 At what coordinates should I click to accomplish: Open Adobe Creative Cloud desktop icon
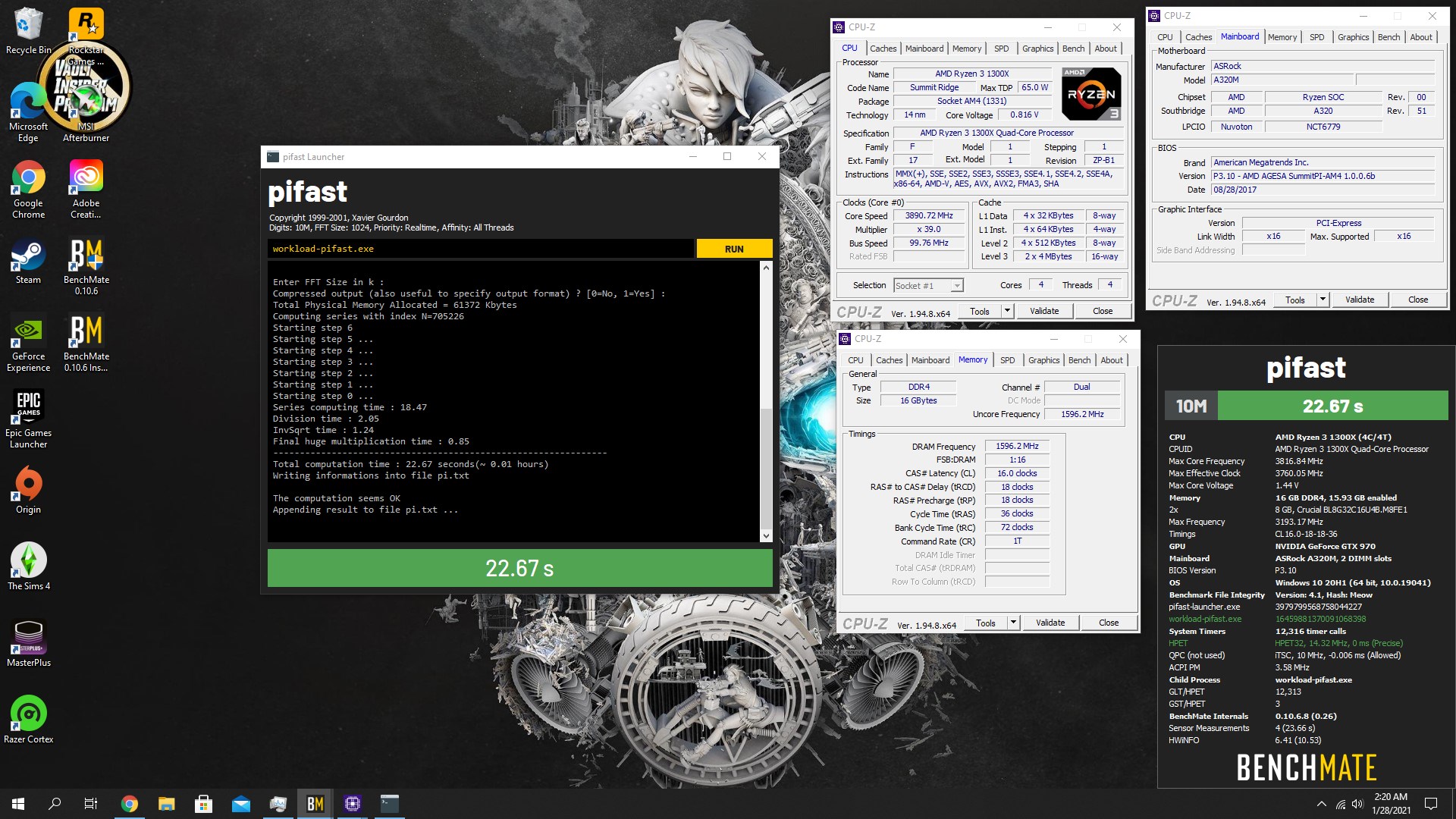point(86,190)
